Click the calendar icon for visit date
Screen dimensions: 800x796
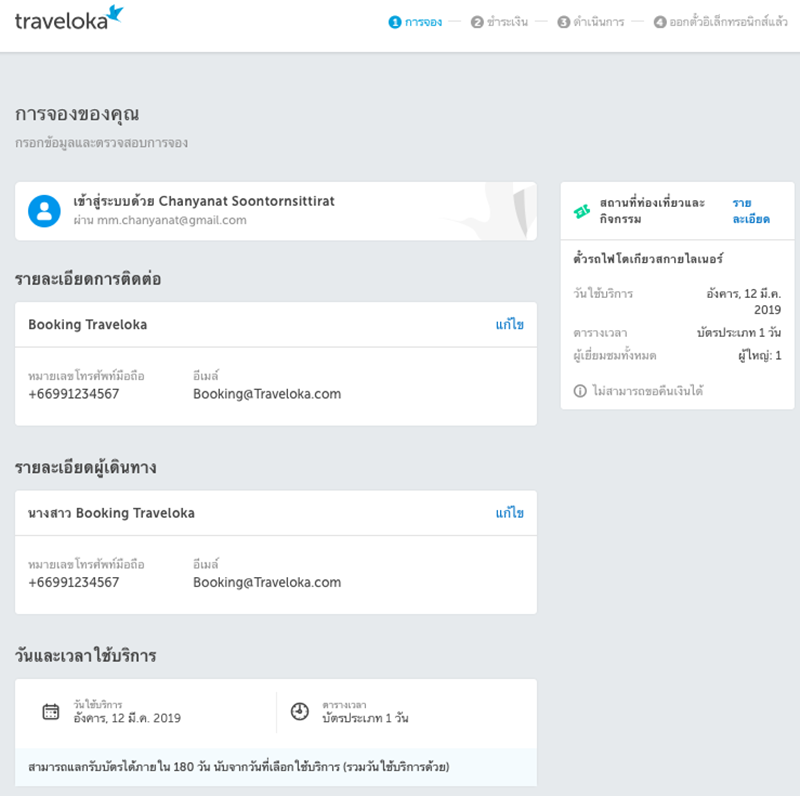tap(51, 711)
